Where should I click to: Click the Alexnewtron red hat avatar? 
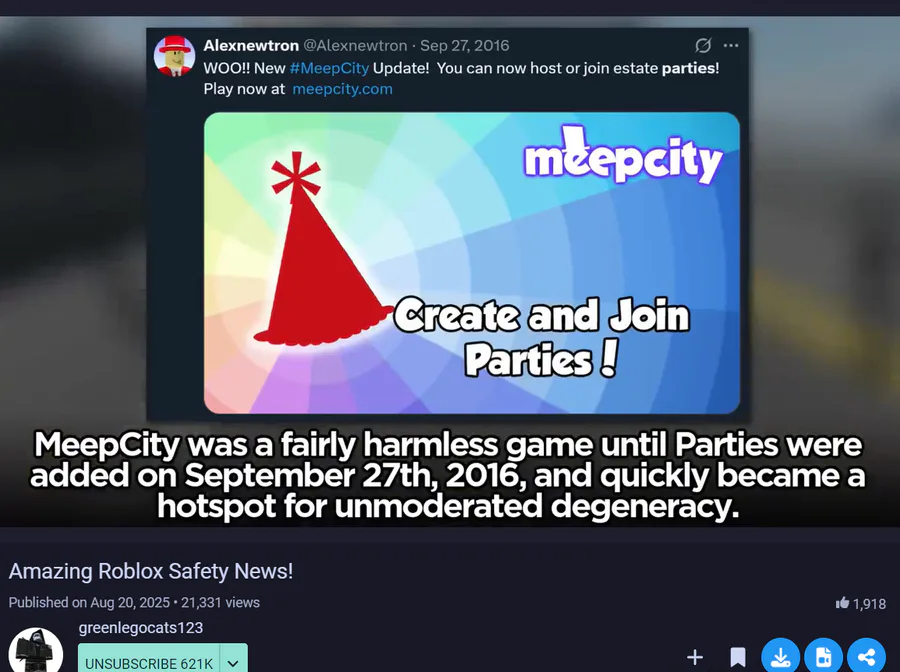point(174,56)
